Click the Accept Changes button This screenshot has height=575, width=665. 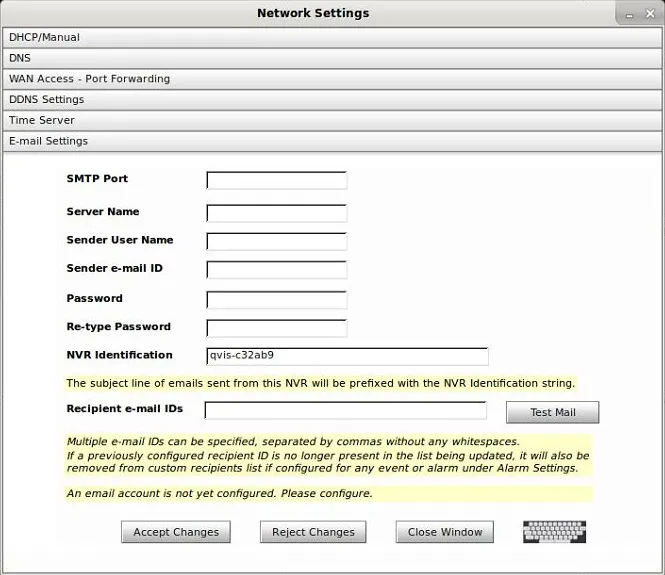pos(176,532)
